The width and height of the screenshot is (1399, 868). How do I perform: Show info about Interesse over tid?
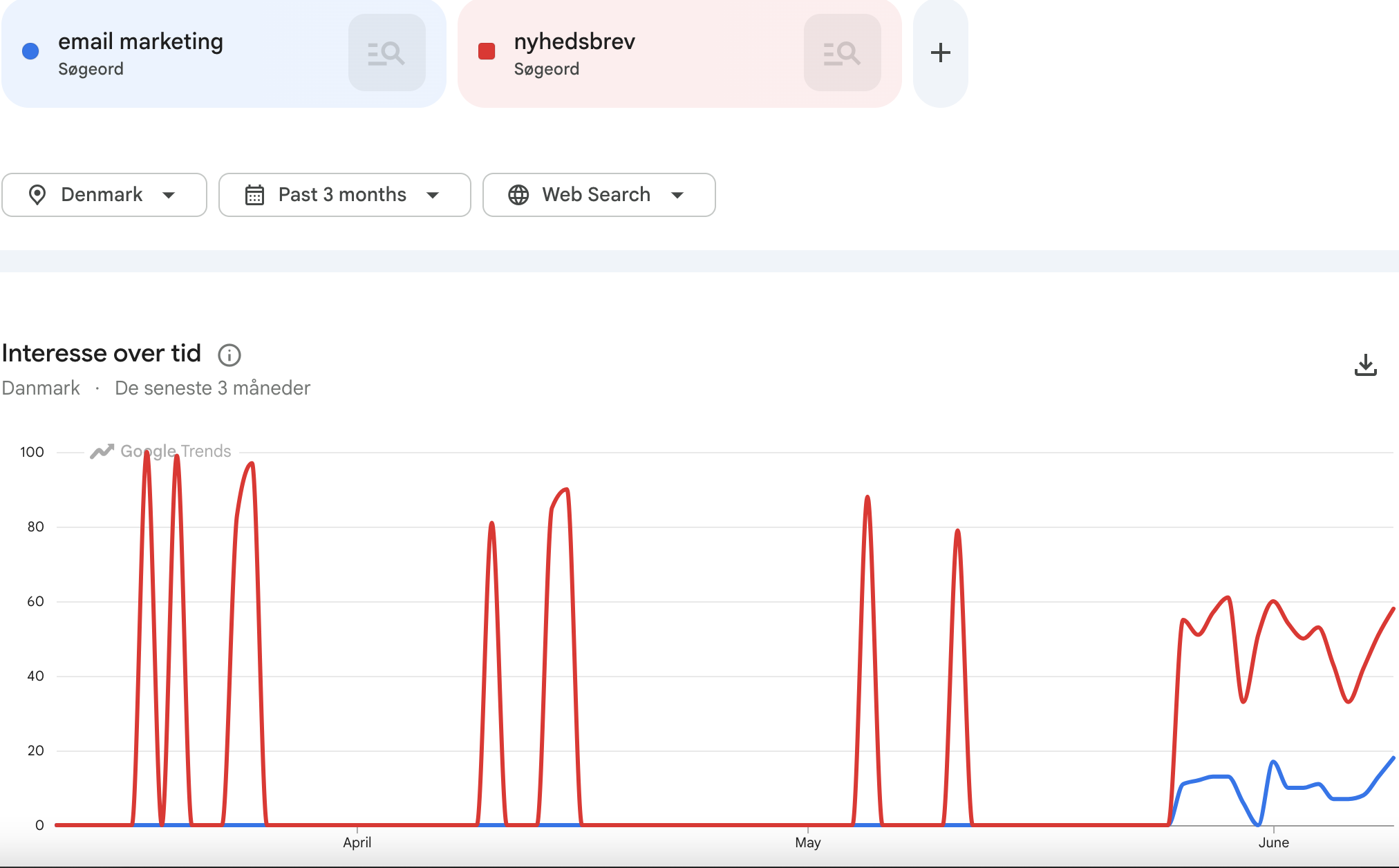point(229,355)
